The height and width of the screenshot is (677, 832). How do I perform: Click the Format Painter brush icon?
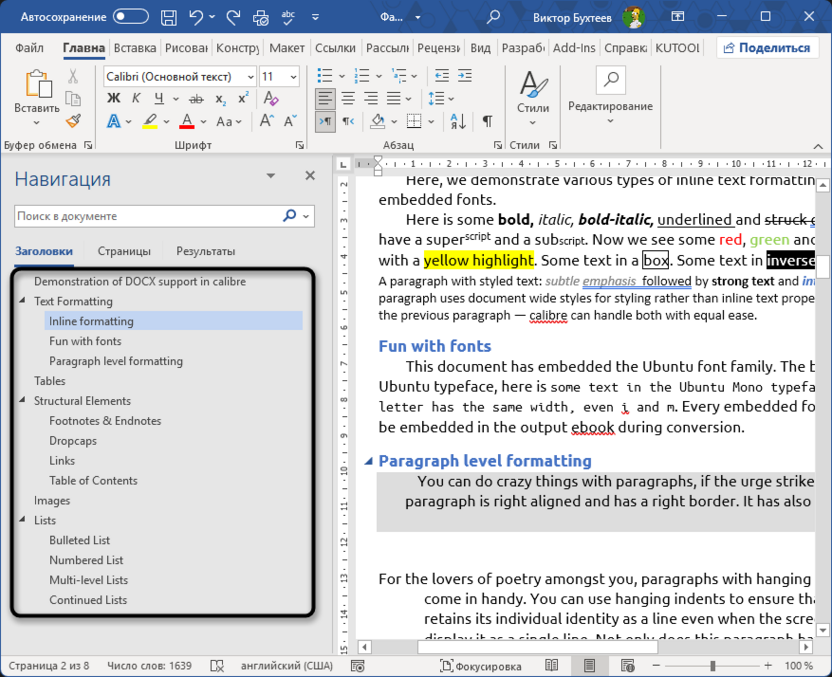pyautogui.click(x=74, y=121)
